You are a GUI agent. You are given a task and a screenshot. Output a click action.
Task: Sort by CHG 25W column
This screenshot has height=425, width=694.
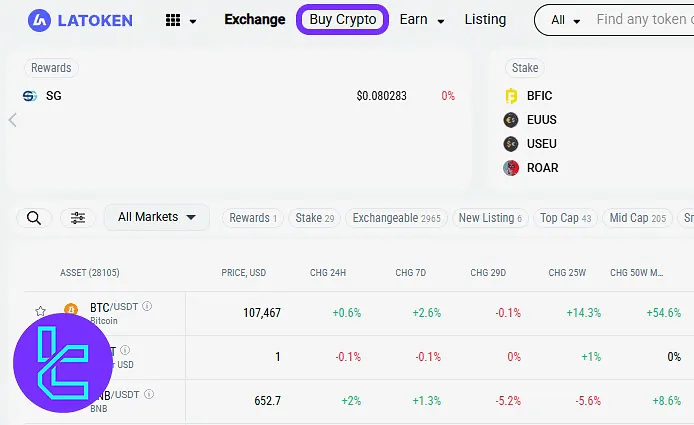(567, 273)
